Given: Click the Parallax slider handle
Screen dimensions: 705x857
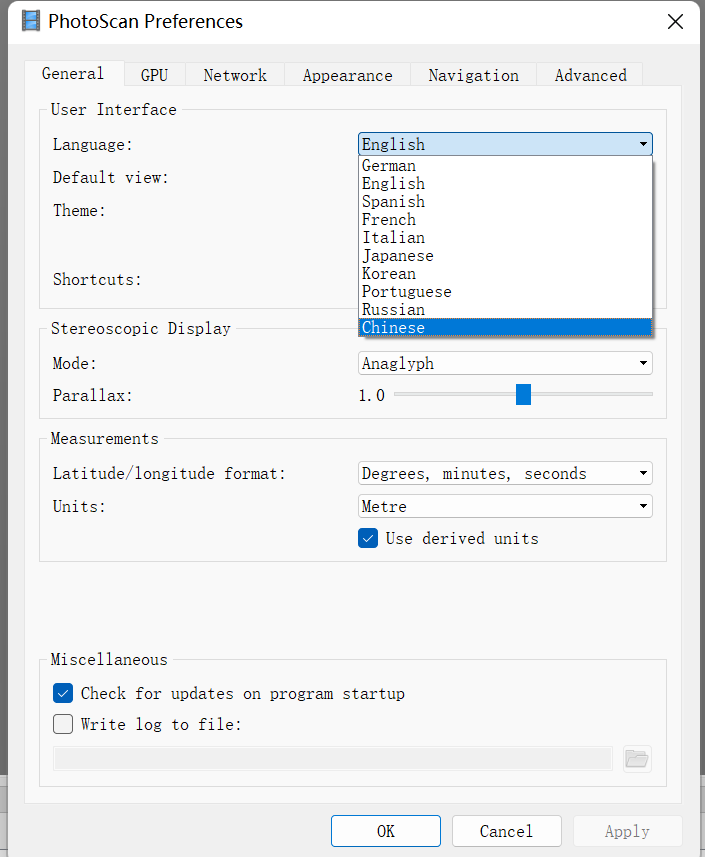Looking at the screenshot, I should 523,395.
